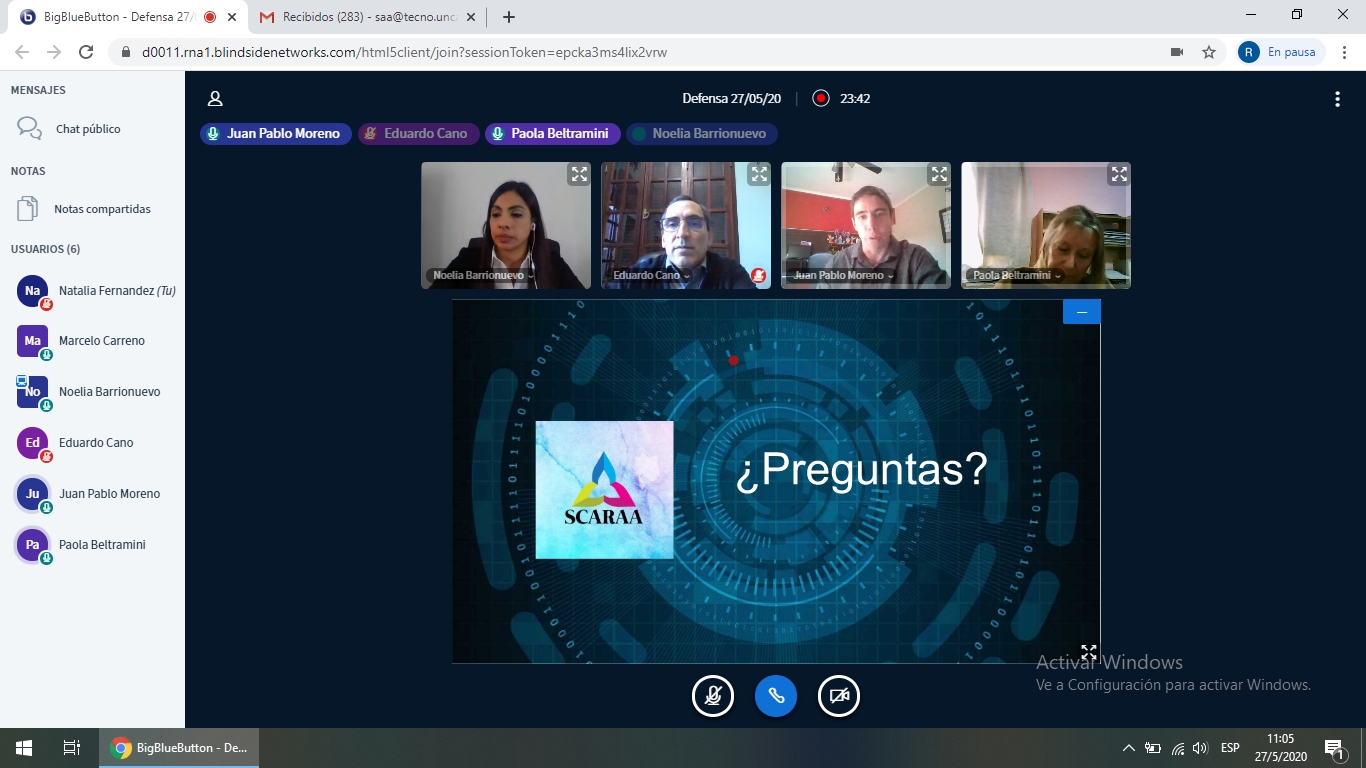1366x768 pixels.
Task: Open the three-dot options menu
Action: pyautogui.click(x=1337, y=99)
